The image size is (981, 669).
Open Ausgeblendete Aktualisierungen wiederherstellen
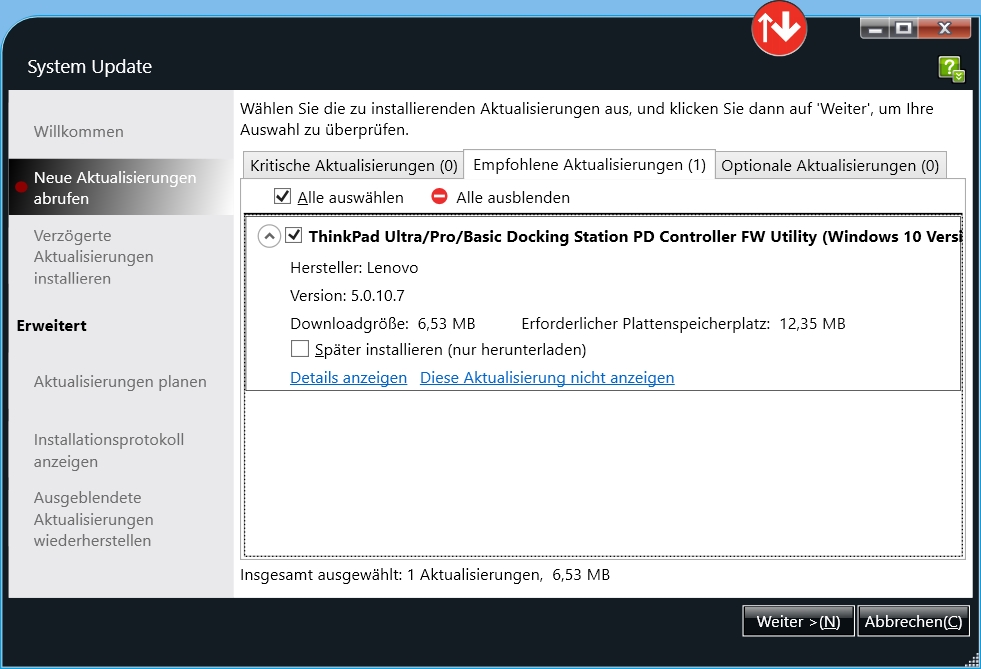[x=94, y=519]
